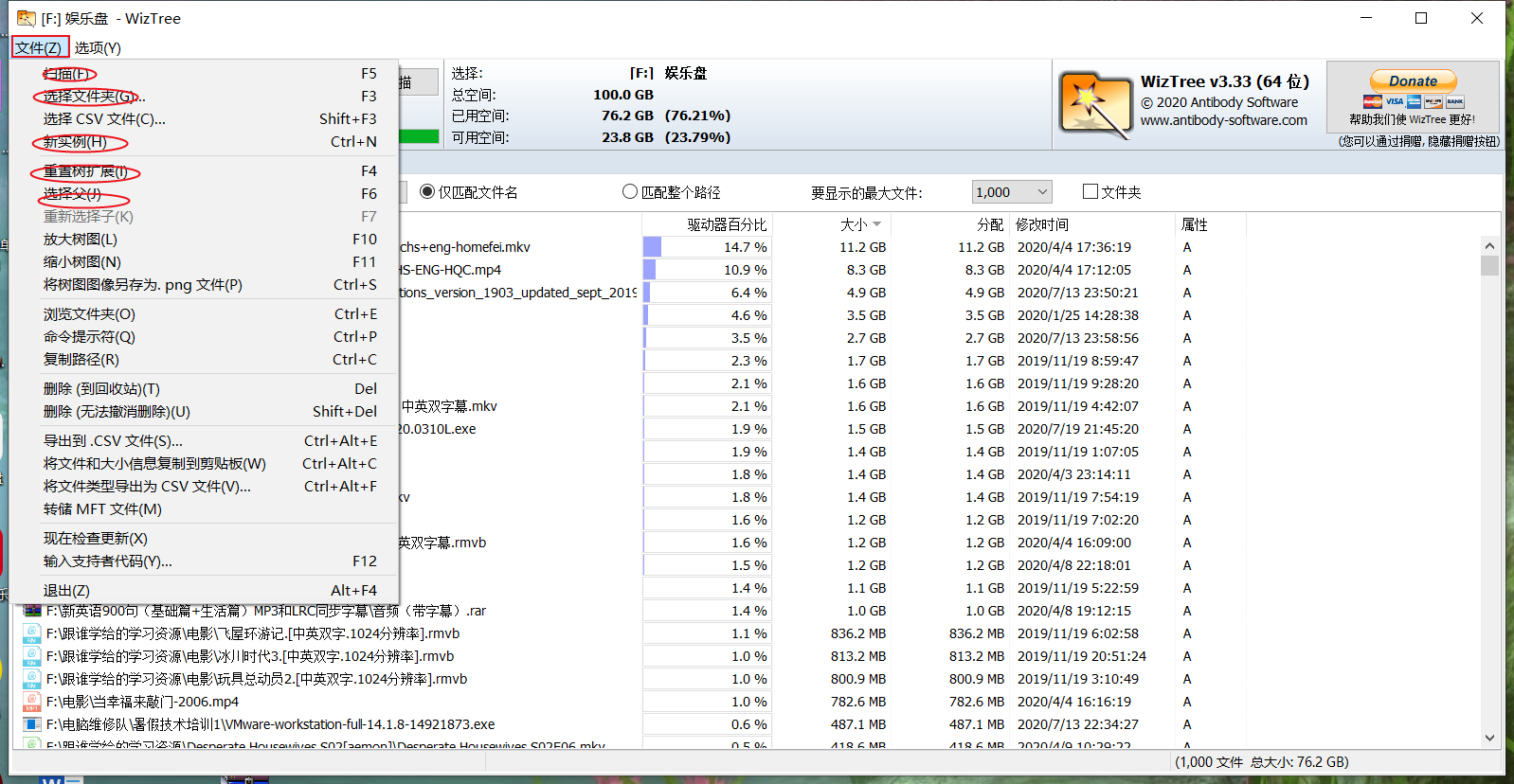Click the vertical scrollbar thumb of the file list
Screen dimensions: 1514x784
pyautogui.click(x=1489, y=264)
